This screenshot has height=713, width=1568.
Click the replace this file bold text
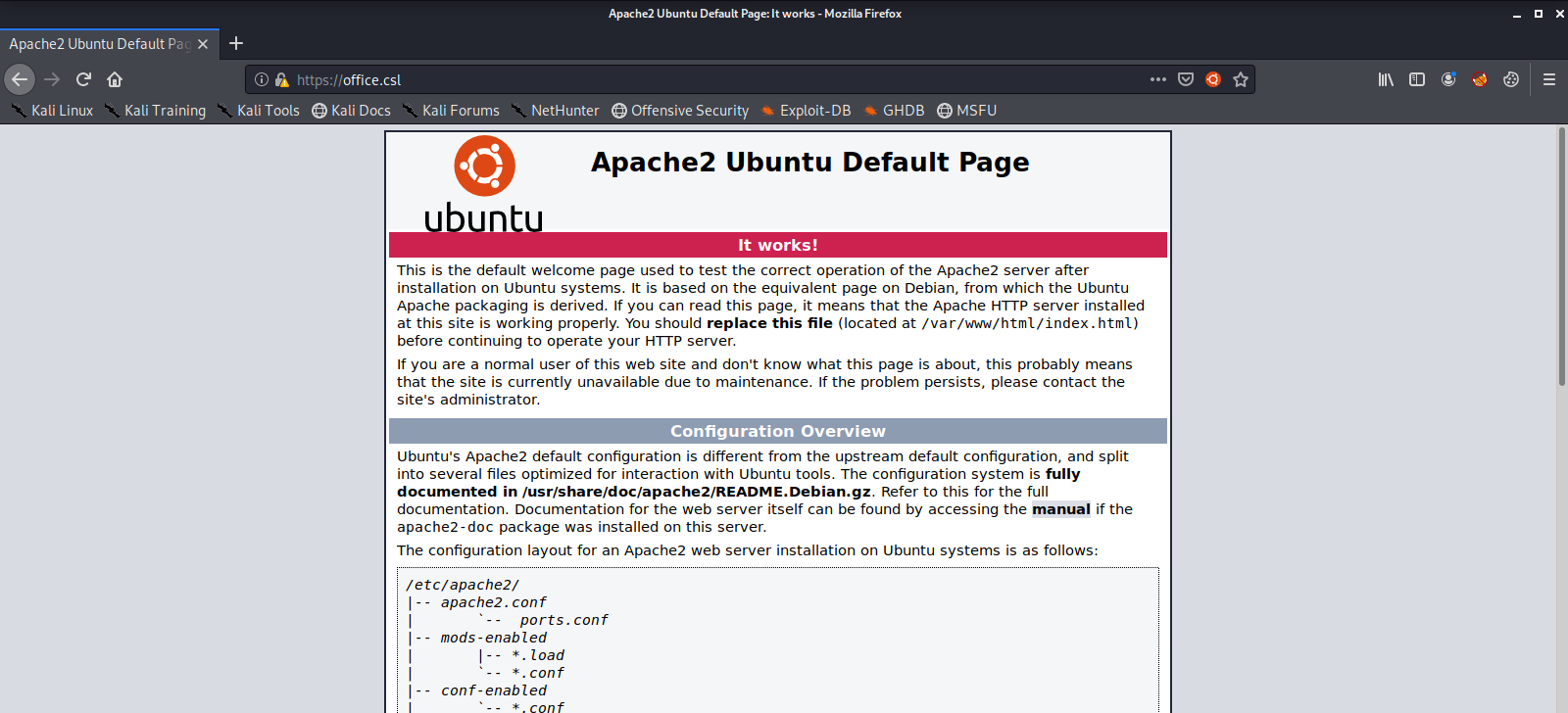pos(769,323)
